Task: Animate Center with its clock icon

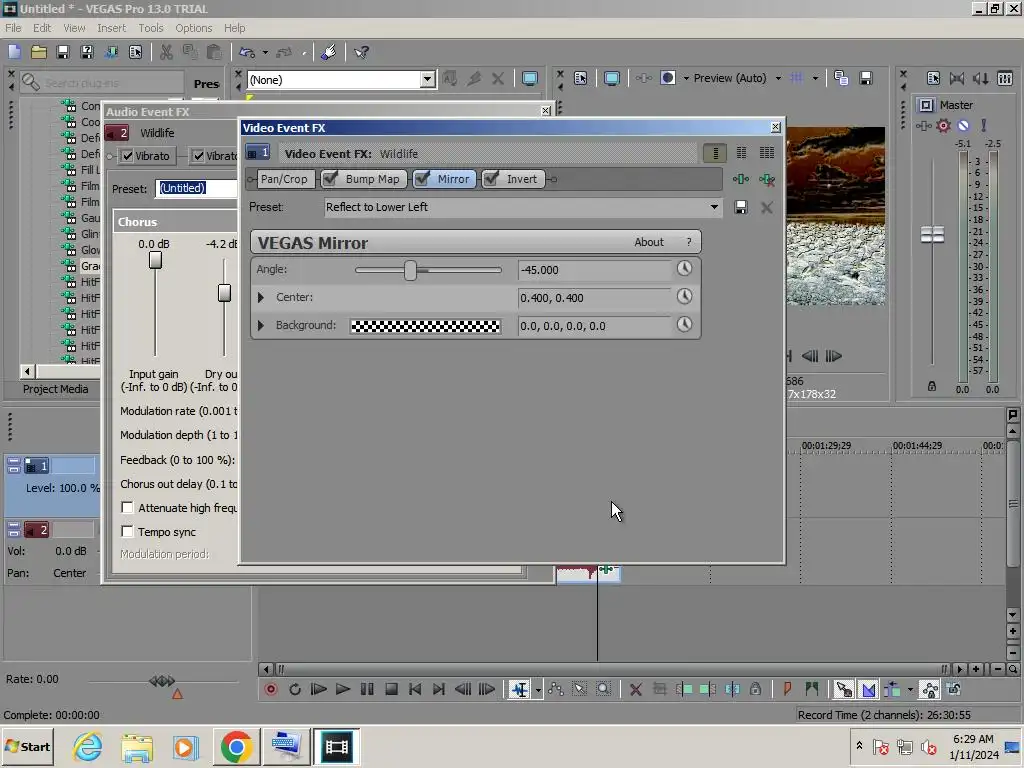Action: (684, 296)
